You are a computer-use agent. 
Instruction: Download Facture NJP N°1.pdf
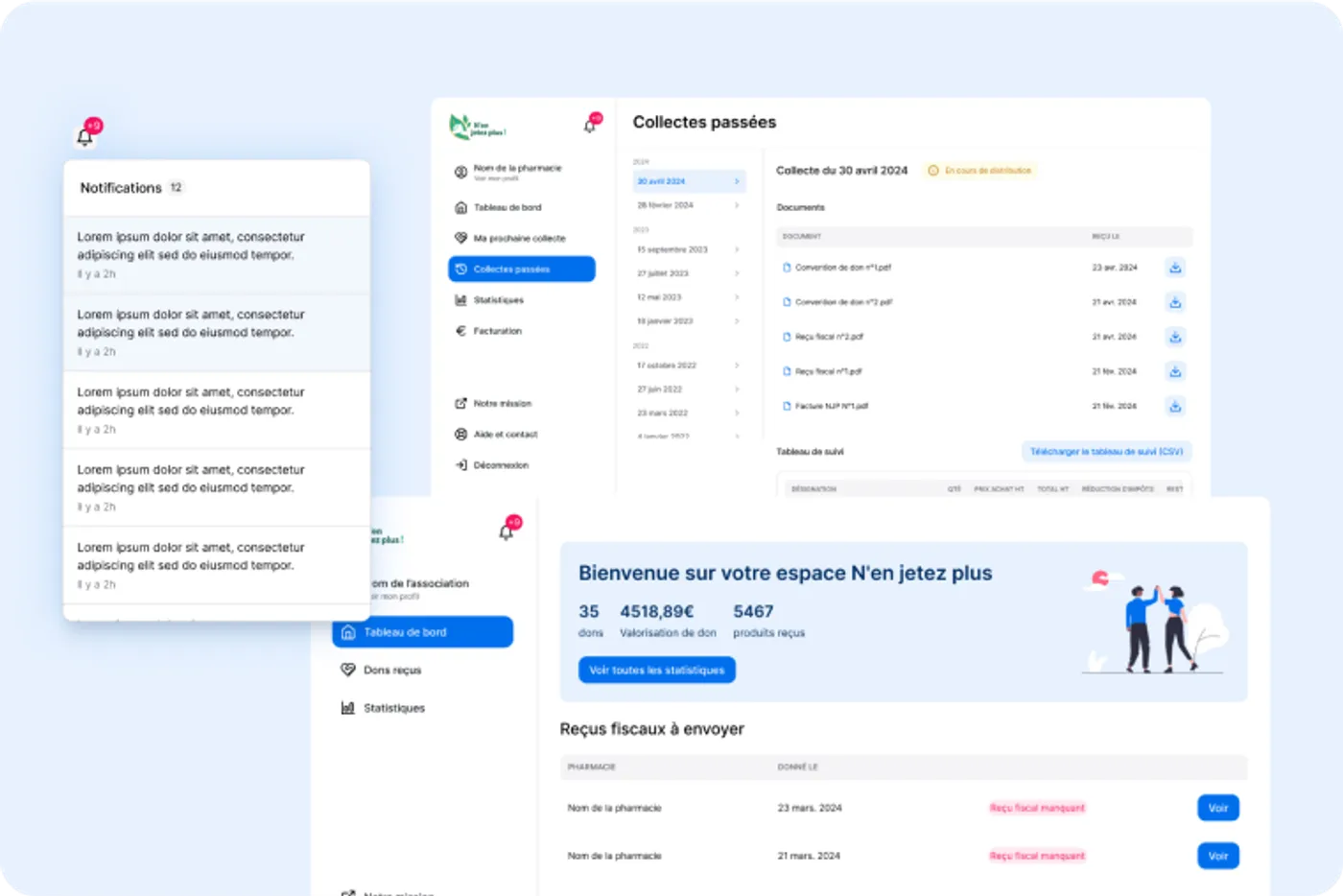point(1175,406)
